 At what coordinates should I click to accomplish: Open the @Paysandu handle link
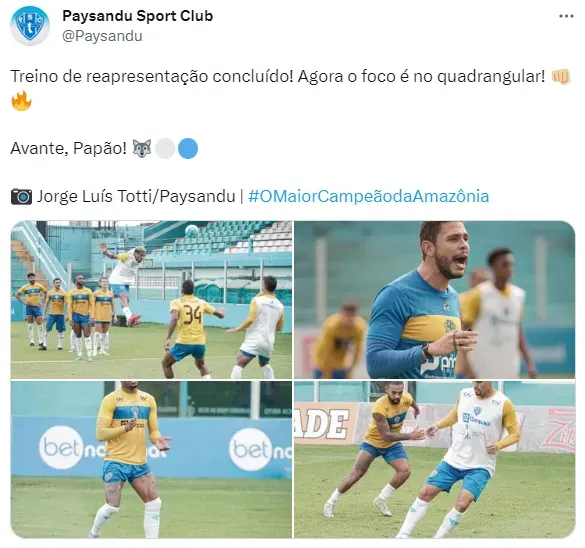click(x=102, y=36)
